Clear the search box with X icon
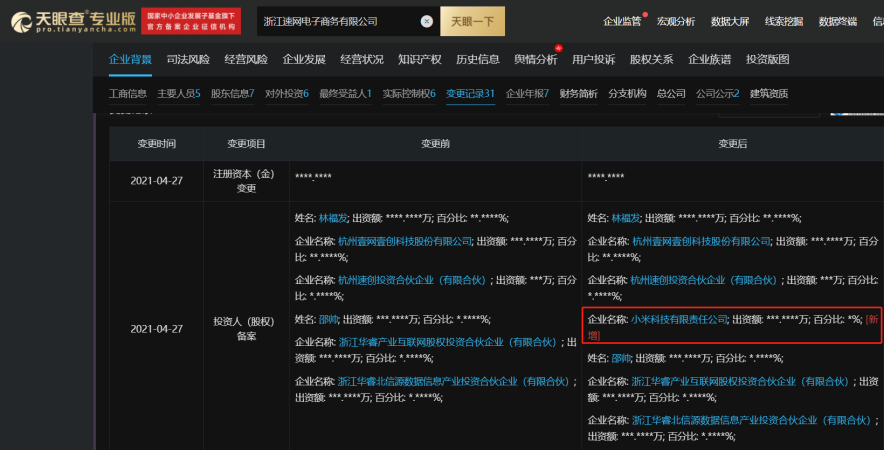The width and height of the screenshot is (885, 451). coord(427,21)
